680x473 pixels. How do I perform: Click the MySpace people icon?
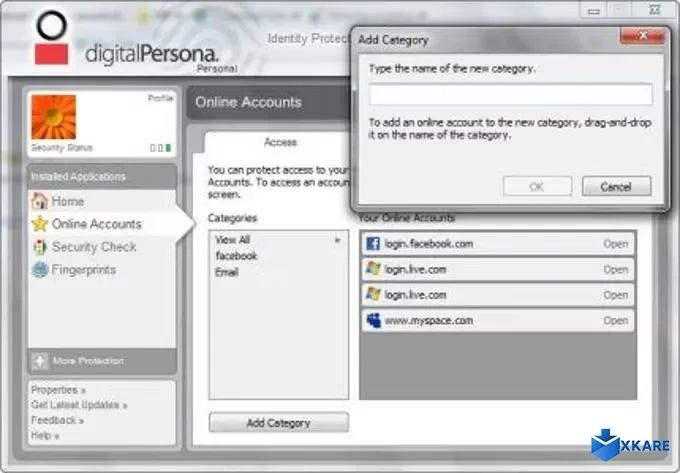coord(373,320)
